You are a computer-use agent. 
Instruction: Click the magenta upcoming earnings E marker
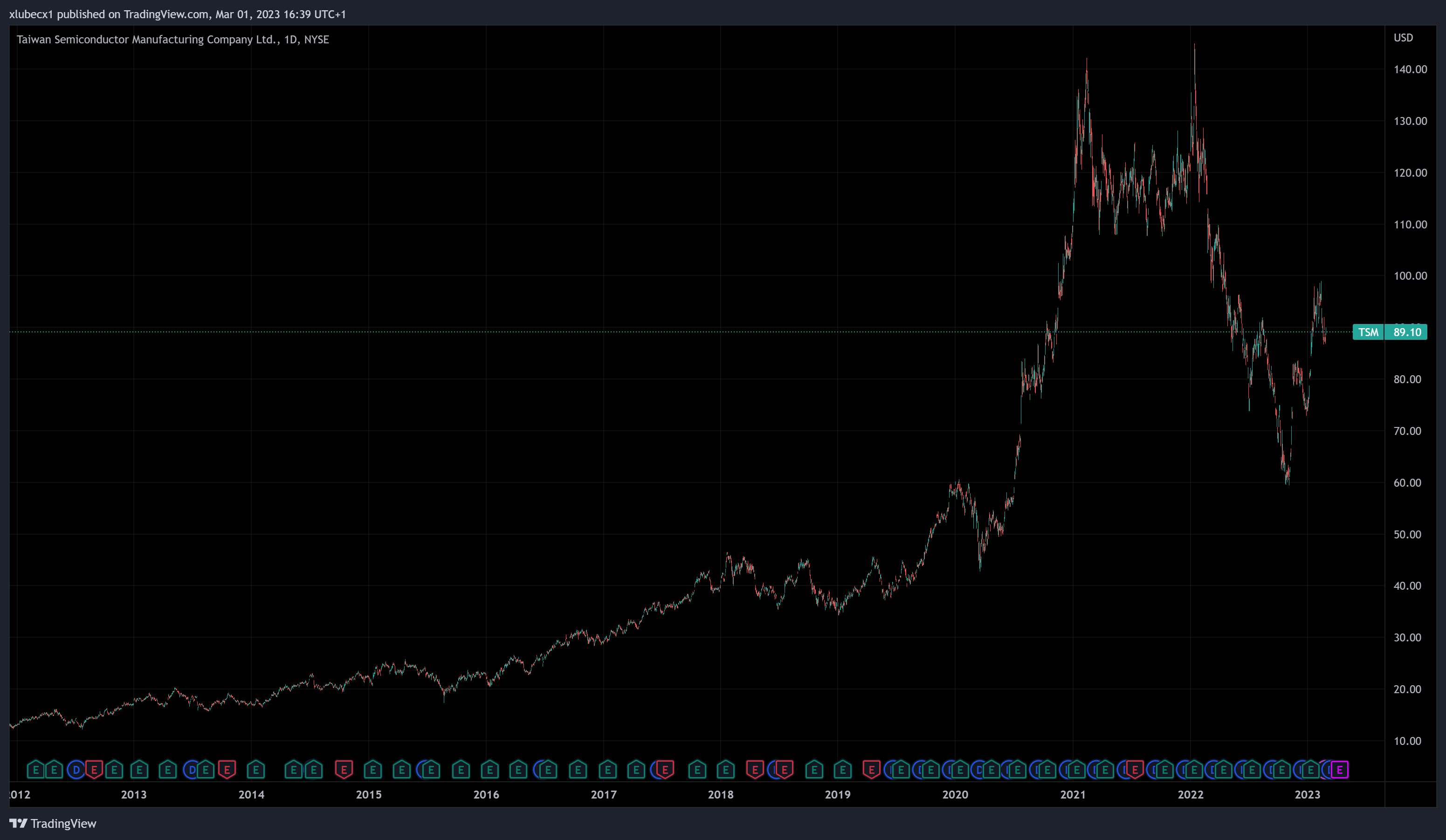1339,770
